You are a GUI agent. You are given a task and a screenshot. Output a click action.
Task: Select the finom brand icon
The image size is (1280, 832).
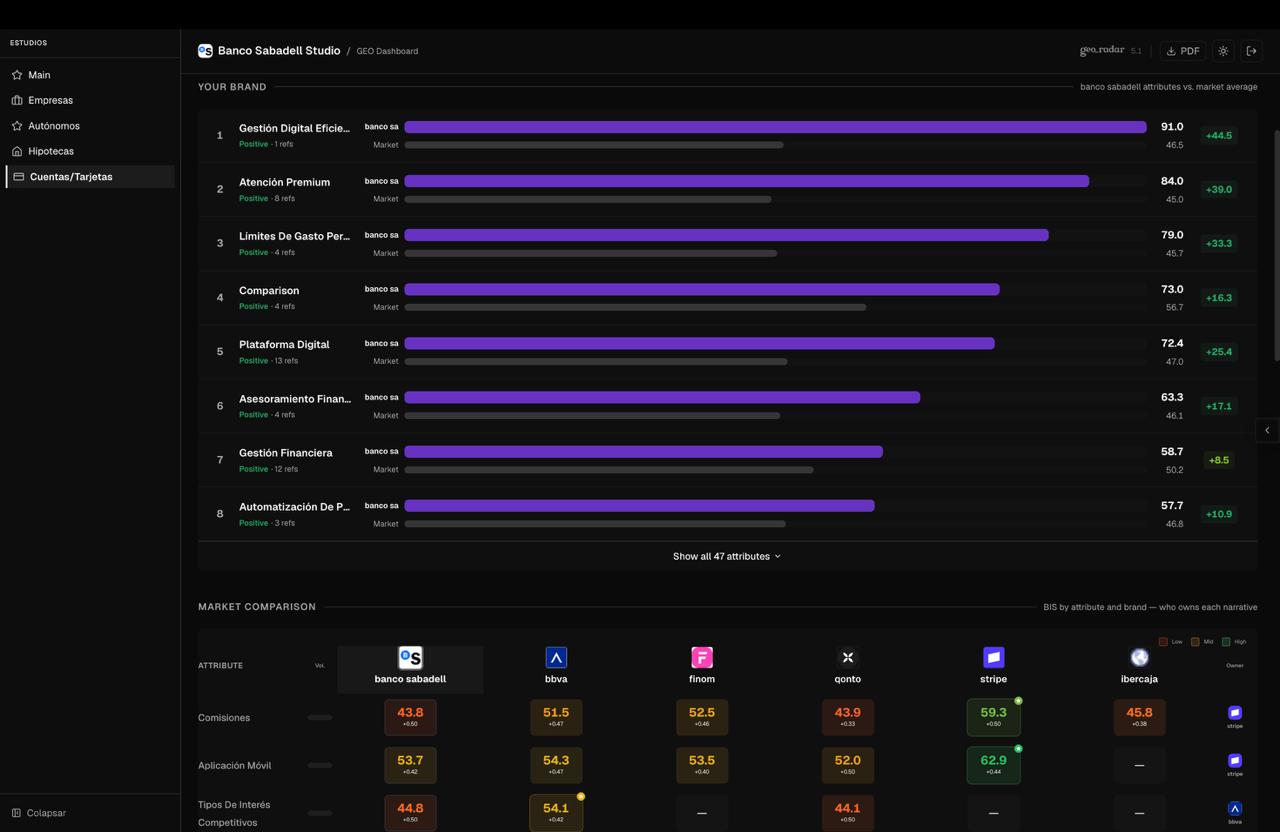(x=702, y=657)
